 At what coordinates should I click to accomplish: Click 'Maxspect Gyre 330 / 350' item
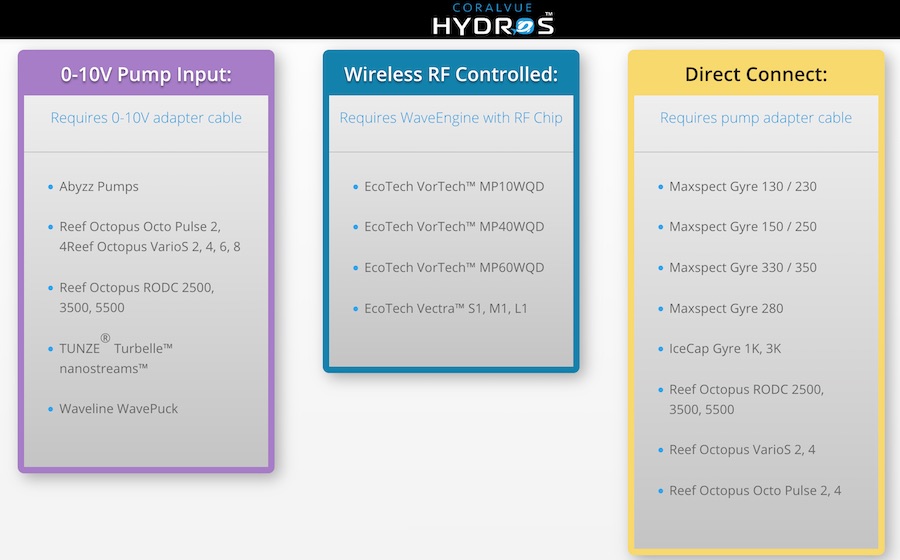(x=743, y=267)
